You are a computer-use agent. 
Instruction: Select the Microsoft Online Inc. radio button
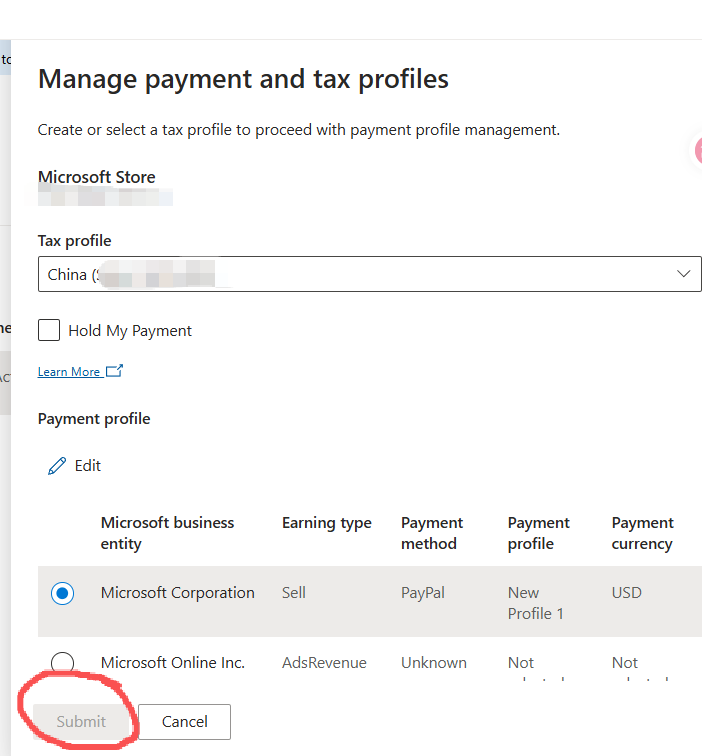[63, 662]
